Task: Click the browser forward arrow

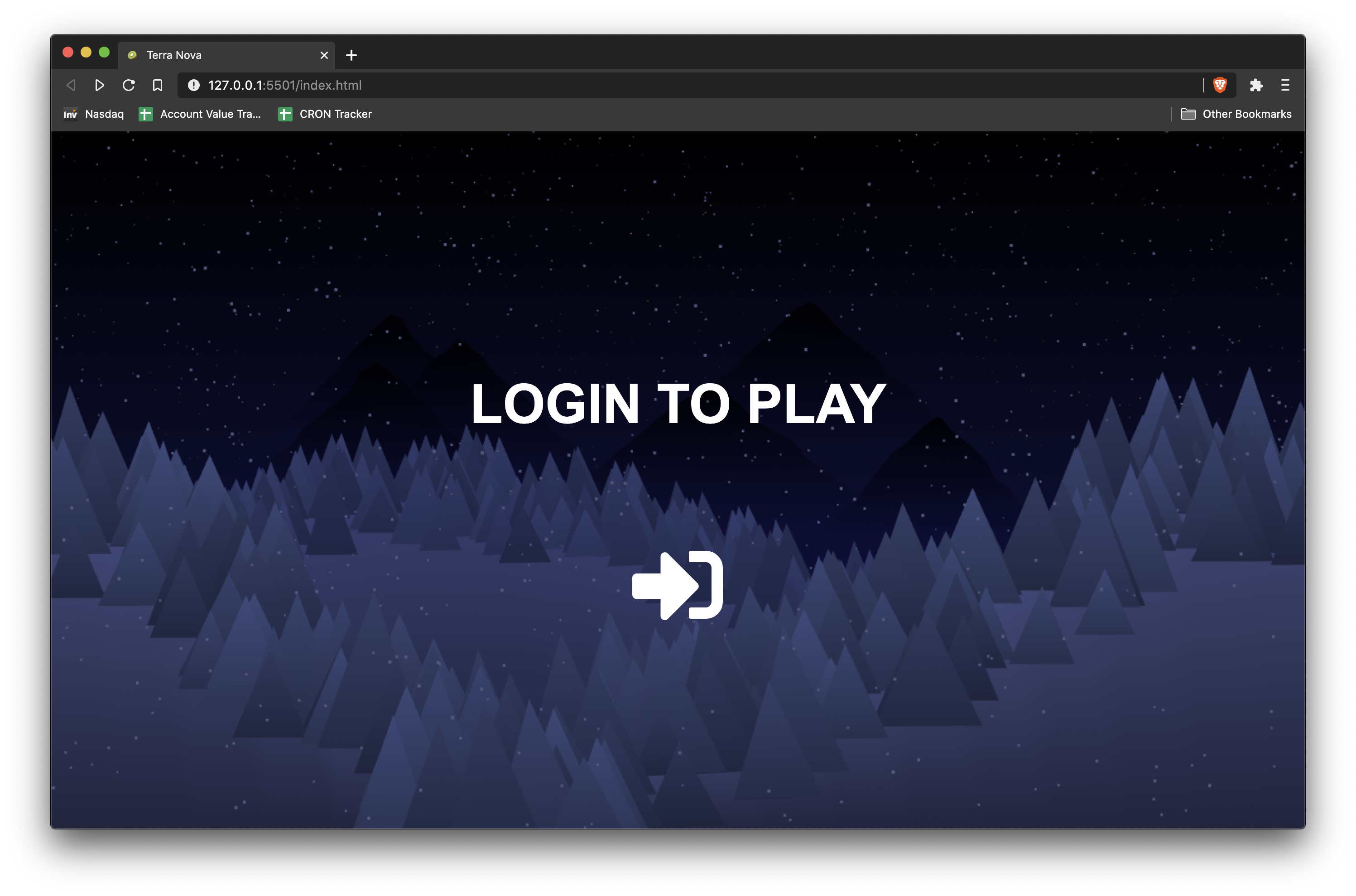Action: click(x=99, y=85)
